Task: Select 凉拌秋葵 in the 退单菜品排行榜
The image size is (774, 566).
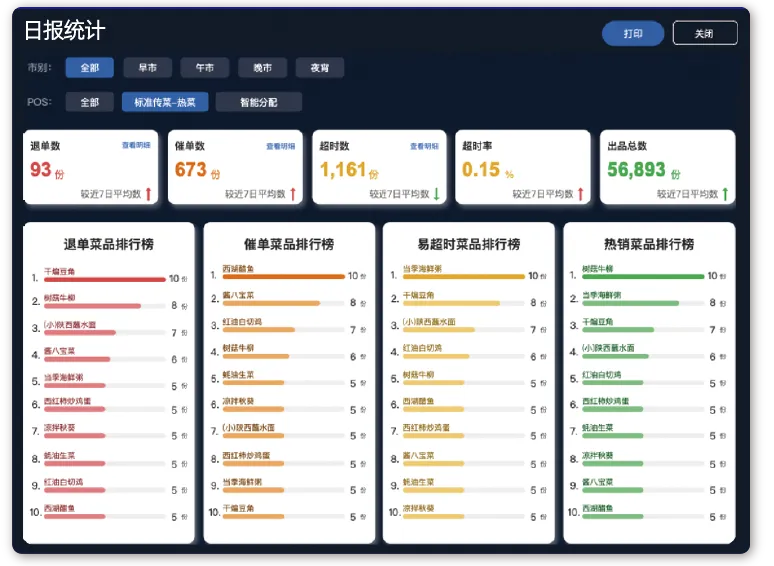Action: (59, 427)
